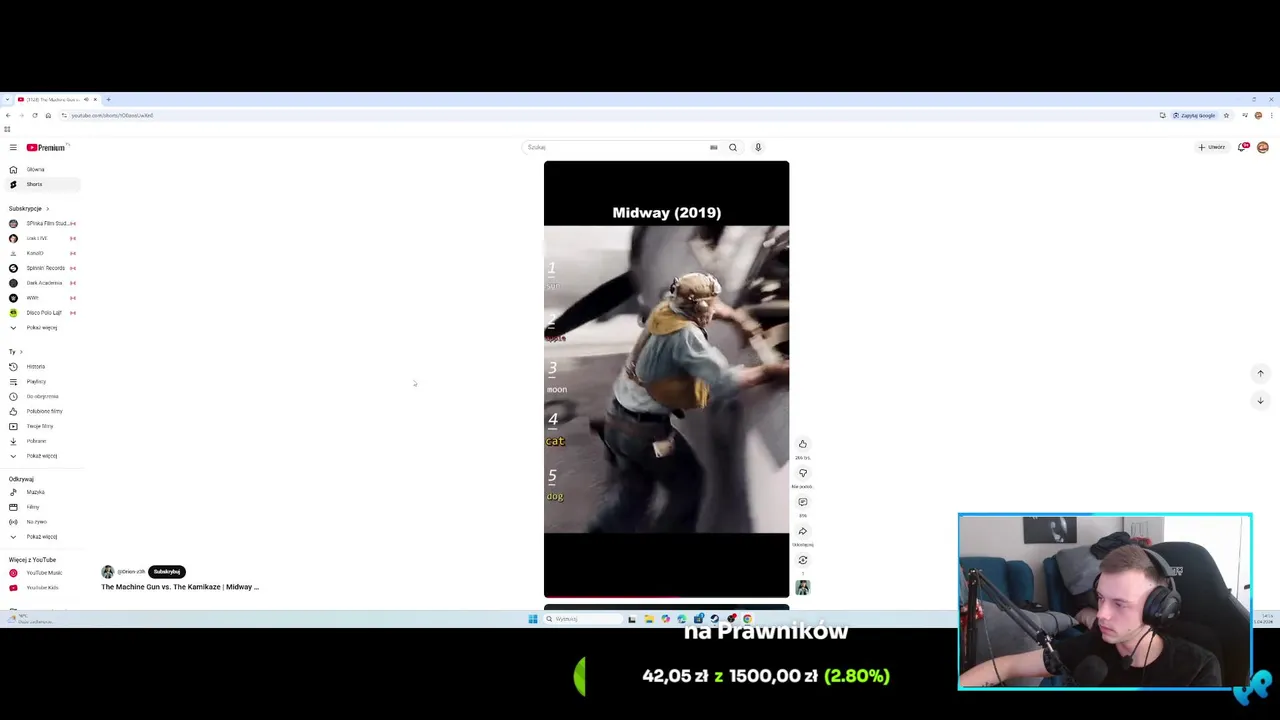Click the Remix button on the short
The width and height of the screenshot is (1280, 720).
(802, 560)
